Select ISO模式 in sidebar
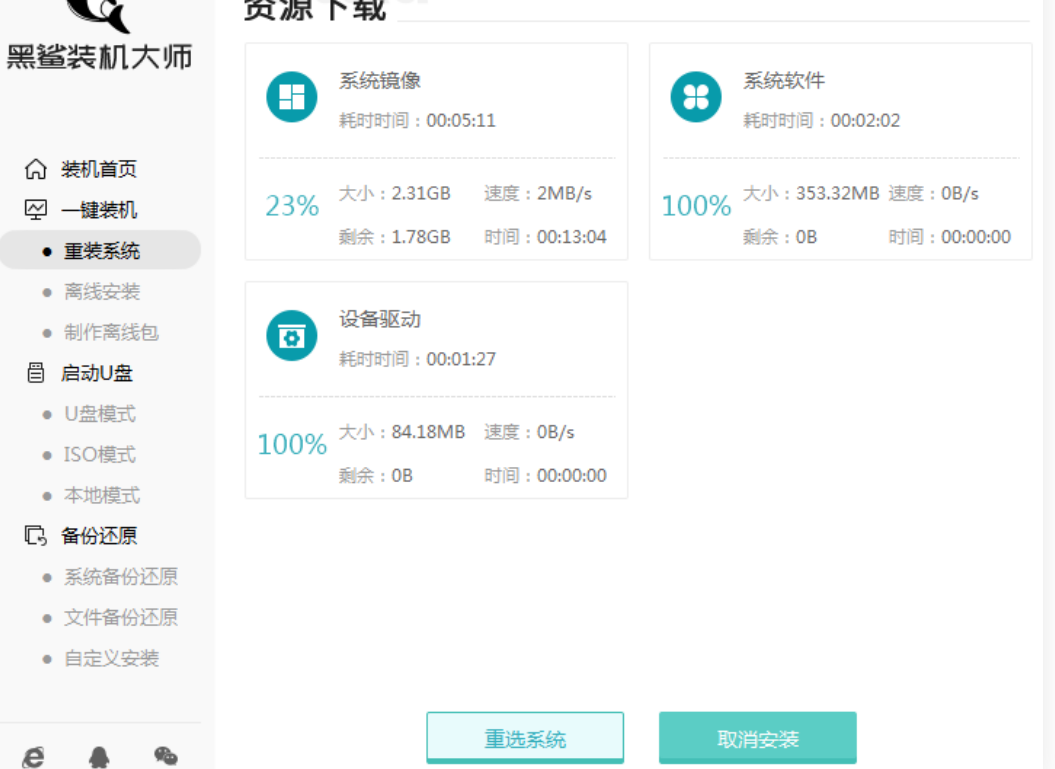The width and height of the screenshot is (1055, 769). 99,455
